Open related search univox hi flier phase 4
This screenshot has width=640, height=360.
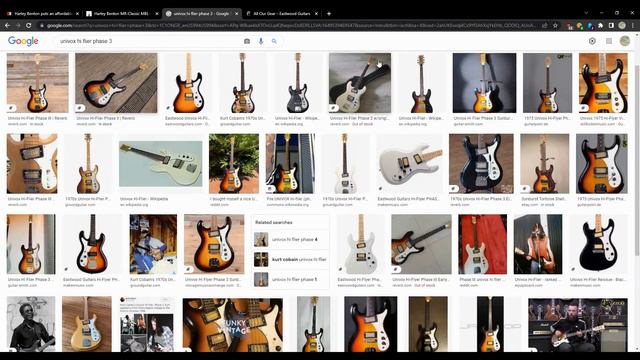[x=291, y=239]
